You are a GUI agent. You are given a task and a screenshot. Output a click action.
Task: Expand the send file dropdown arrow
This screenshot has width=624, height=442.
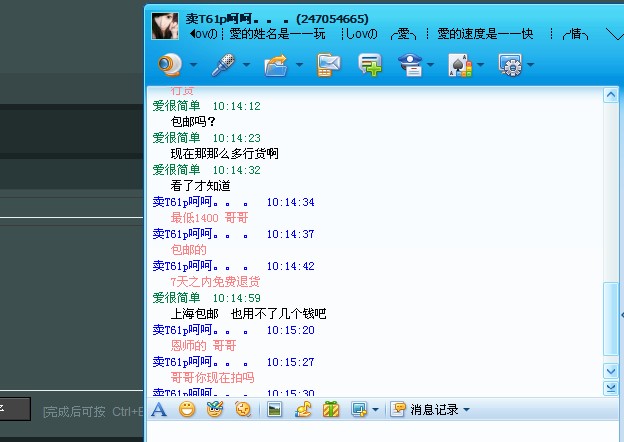pyautogui.click(x=299, y=67)
